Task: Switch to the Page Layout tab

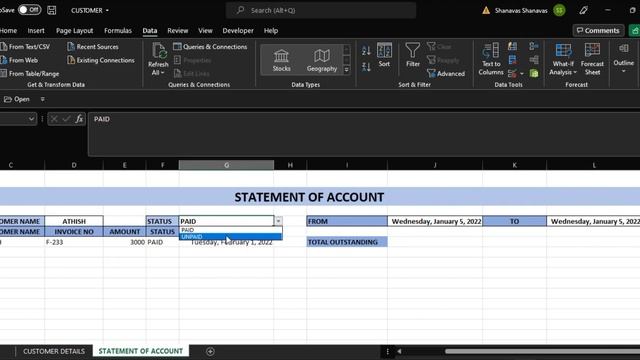Action: [74, 31]
